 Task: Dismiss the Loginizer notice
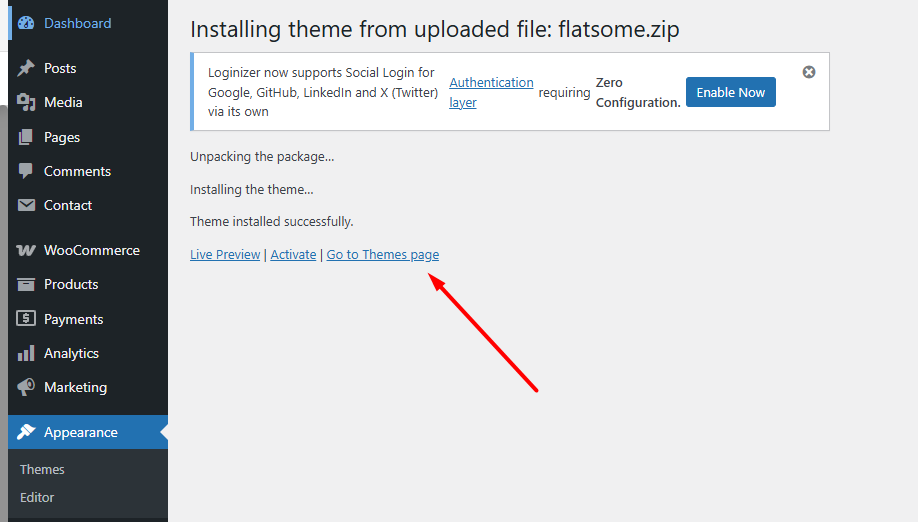(x=809, y=72)
